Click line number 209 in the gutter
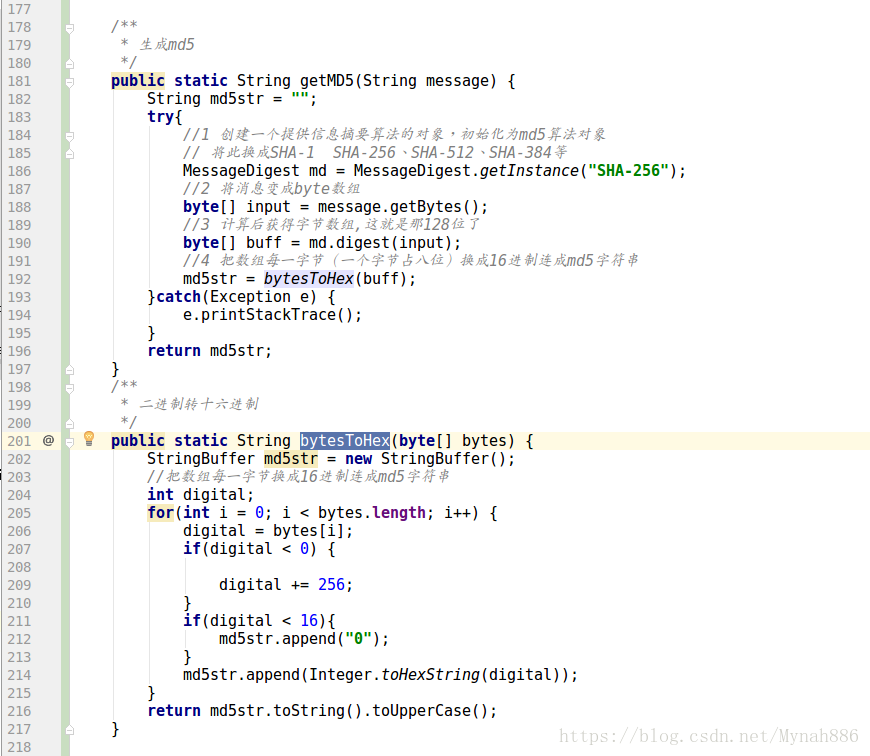This screenshot has height=756, width=870. point(19,585)
